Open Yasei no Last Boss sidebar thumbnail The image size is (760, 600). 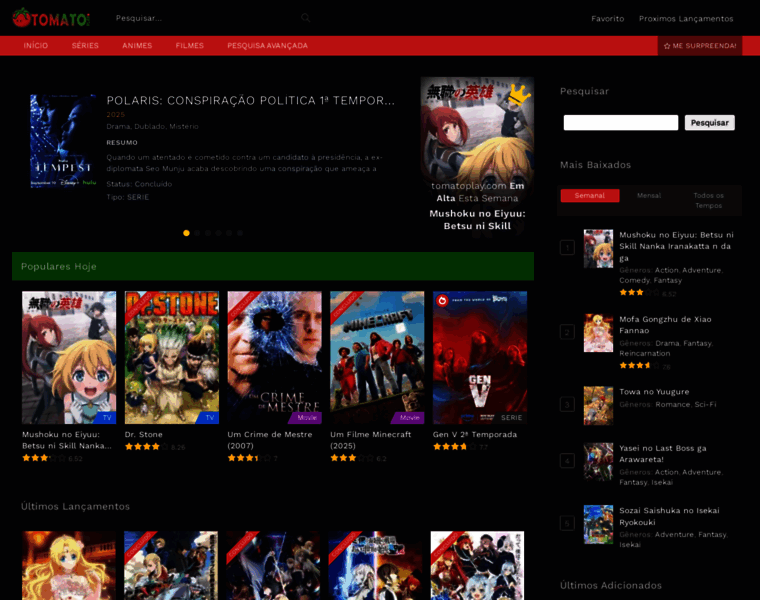(x=598, y=462)
